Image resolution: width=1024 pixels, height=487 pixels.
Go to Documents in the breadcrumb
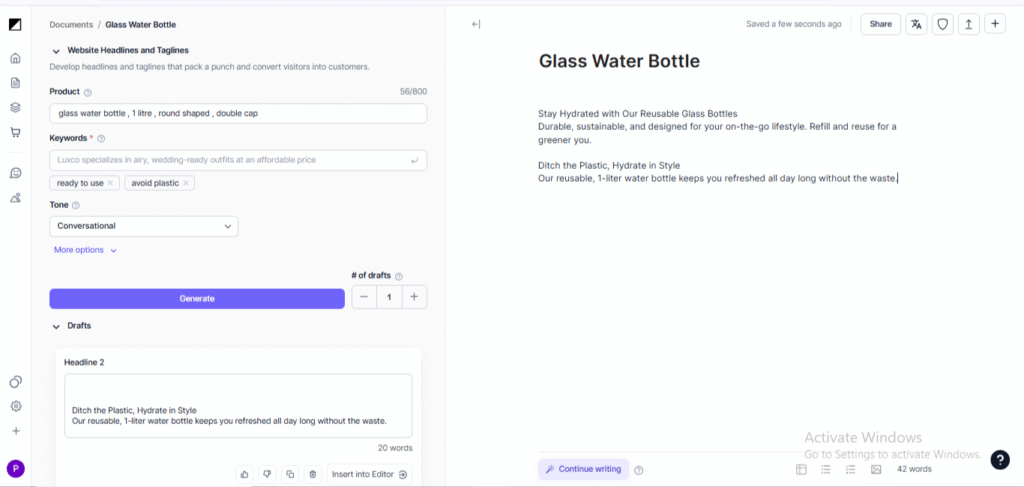point(72,24)
